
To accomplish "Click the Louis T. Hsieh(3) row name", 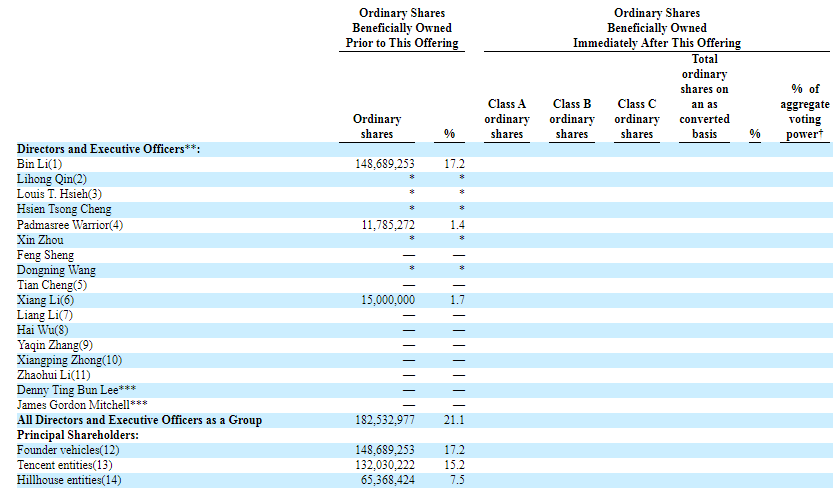I will coord(59,193).
